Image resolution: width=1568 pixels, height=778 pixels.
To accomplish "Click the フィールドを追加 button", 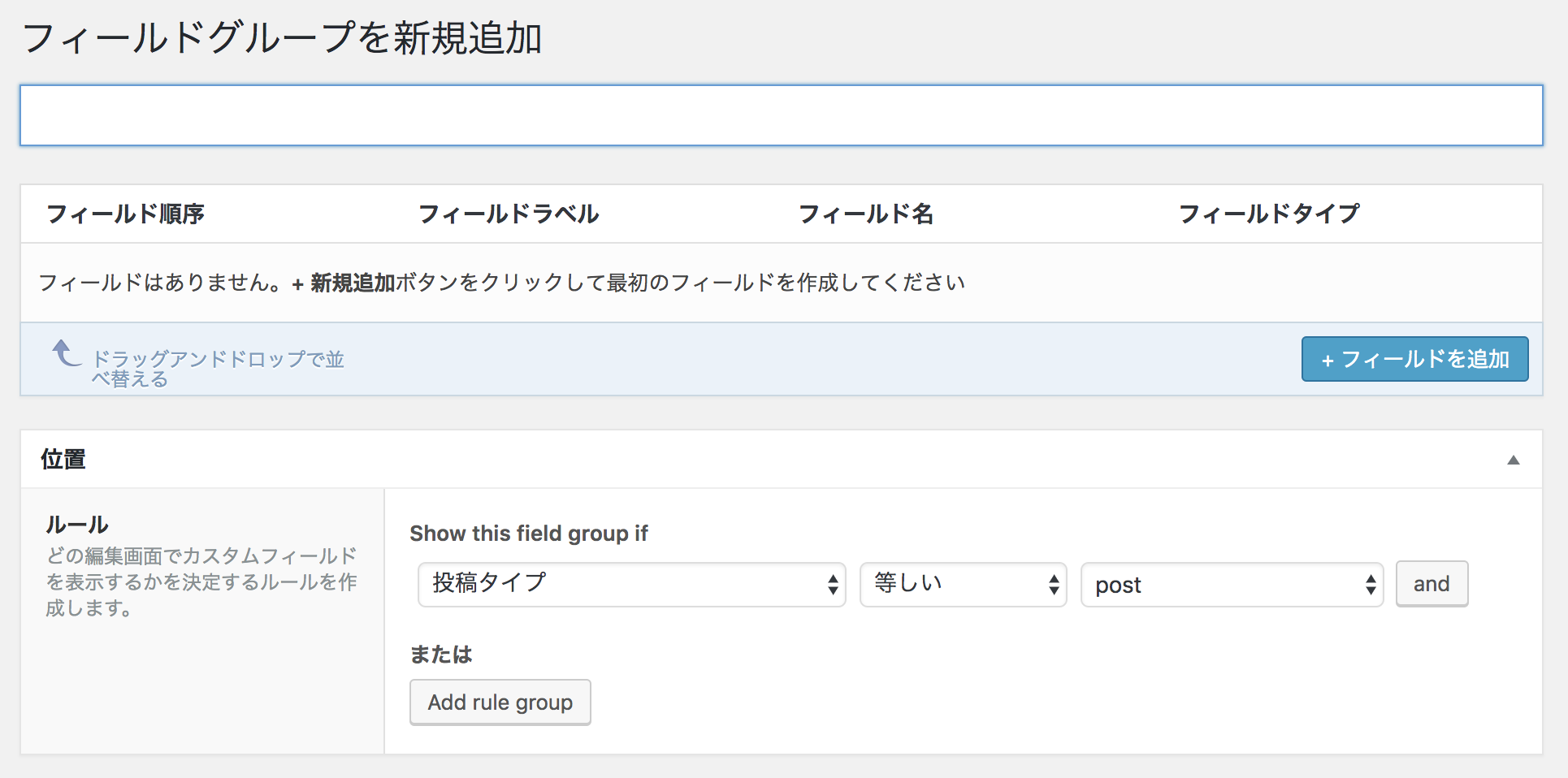I will tap(1414, 359).
